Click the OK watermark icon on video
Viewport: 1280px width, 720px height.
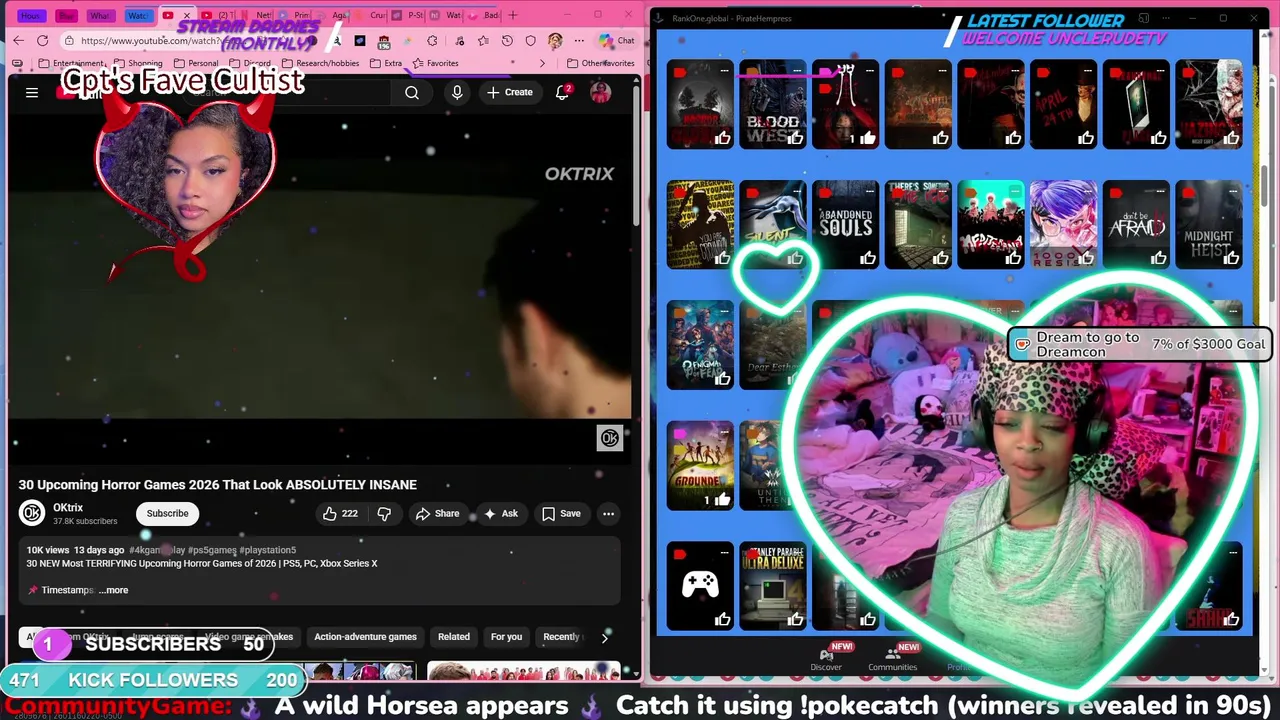(x=609, y=437)
